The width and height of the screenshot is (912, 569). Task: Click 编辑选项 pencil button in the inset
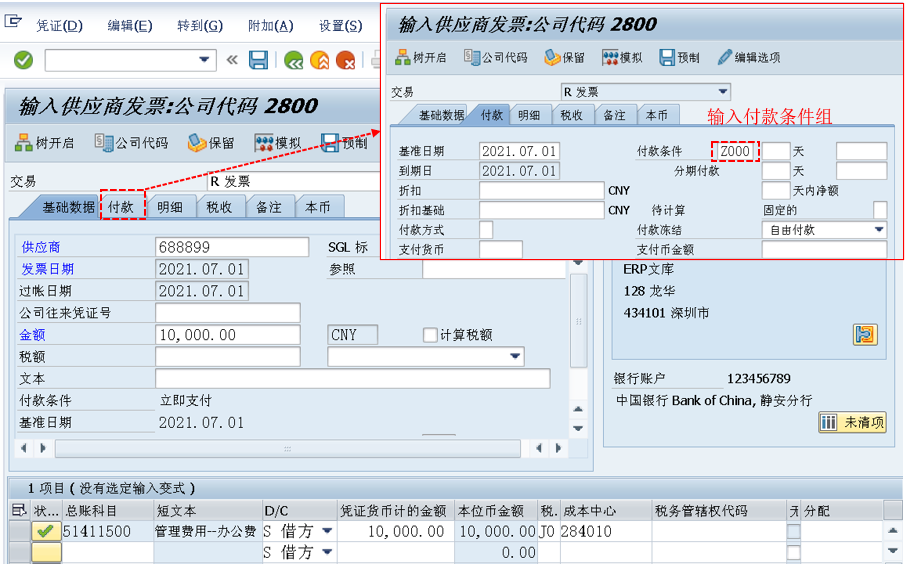[x=749, y=57]
